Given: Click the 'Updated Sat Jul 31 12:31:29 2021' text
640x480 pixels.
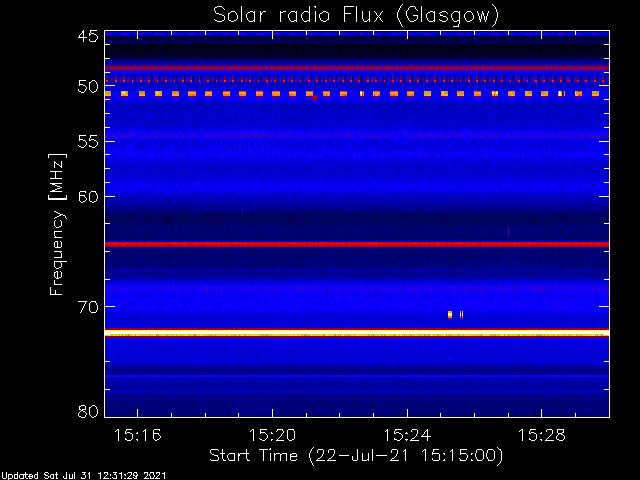Looking at the screenshot, I should point(83,476).
